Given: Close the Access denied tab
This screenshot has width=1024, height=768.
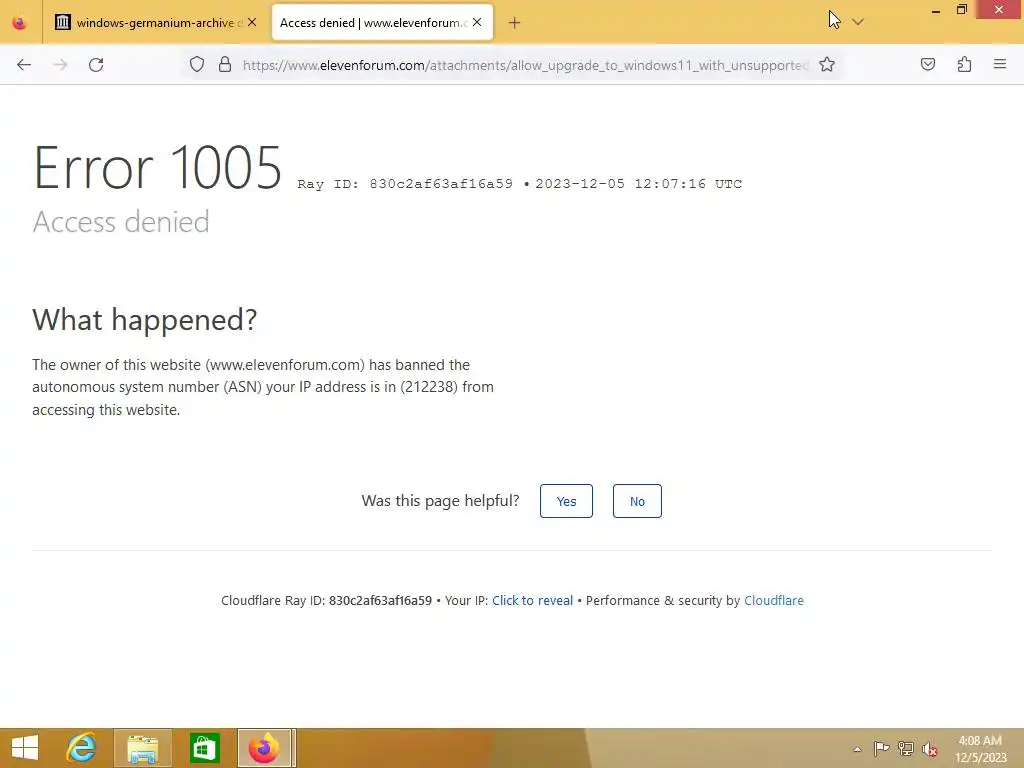Looking at the screenshot, I should coord(477,23).
